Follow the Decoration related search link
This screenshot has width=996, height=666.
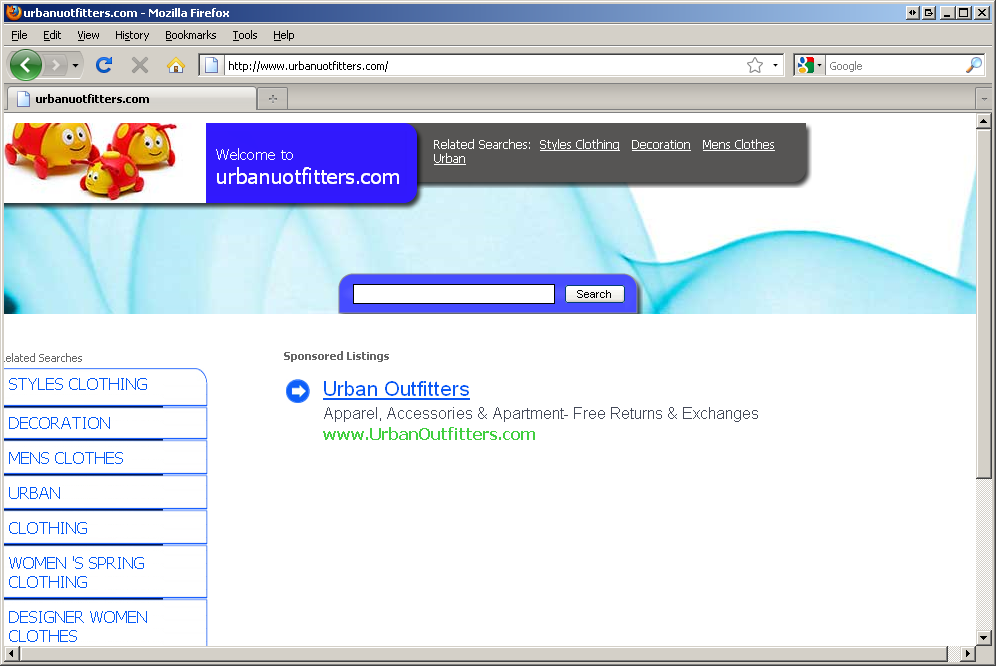661,144
